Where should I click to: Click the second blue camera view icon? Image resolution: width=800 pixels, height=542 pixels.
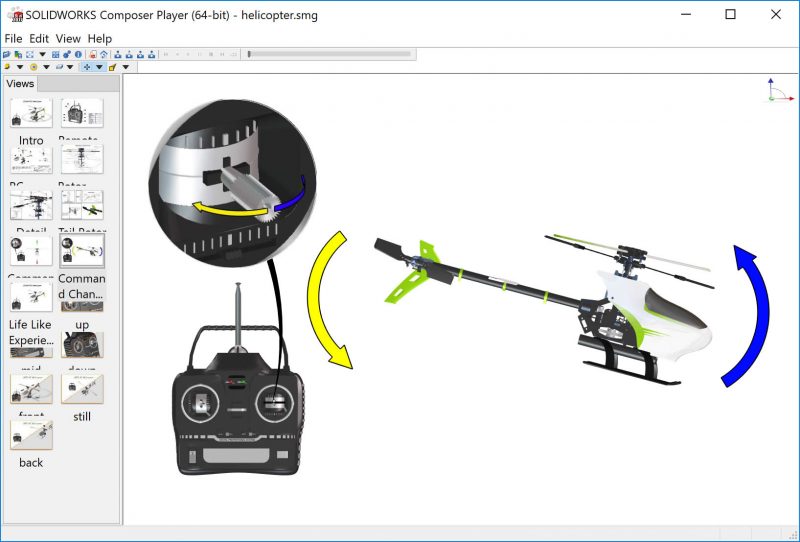coord(129,55)
